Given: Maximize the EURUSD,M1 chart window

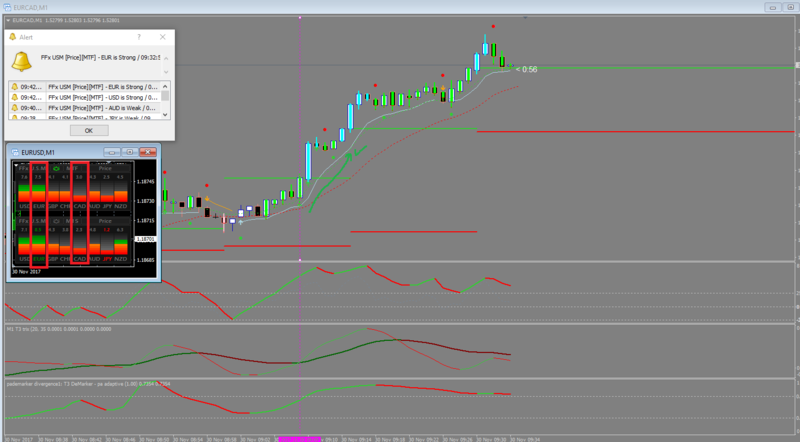Looking at the screenshot, I should 130,152.
